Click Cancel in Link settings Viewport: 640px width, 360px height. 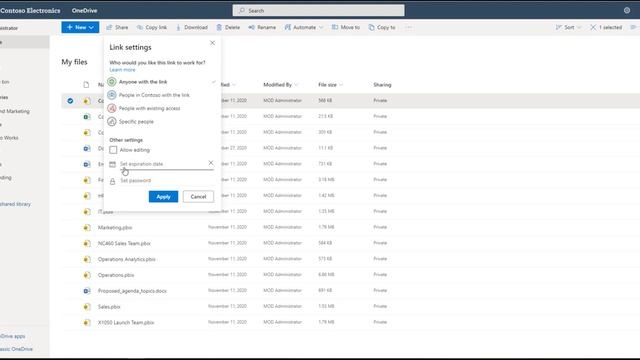(198, 197)
